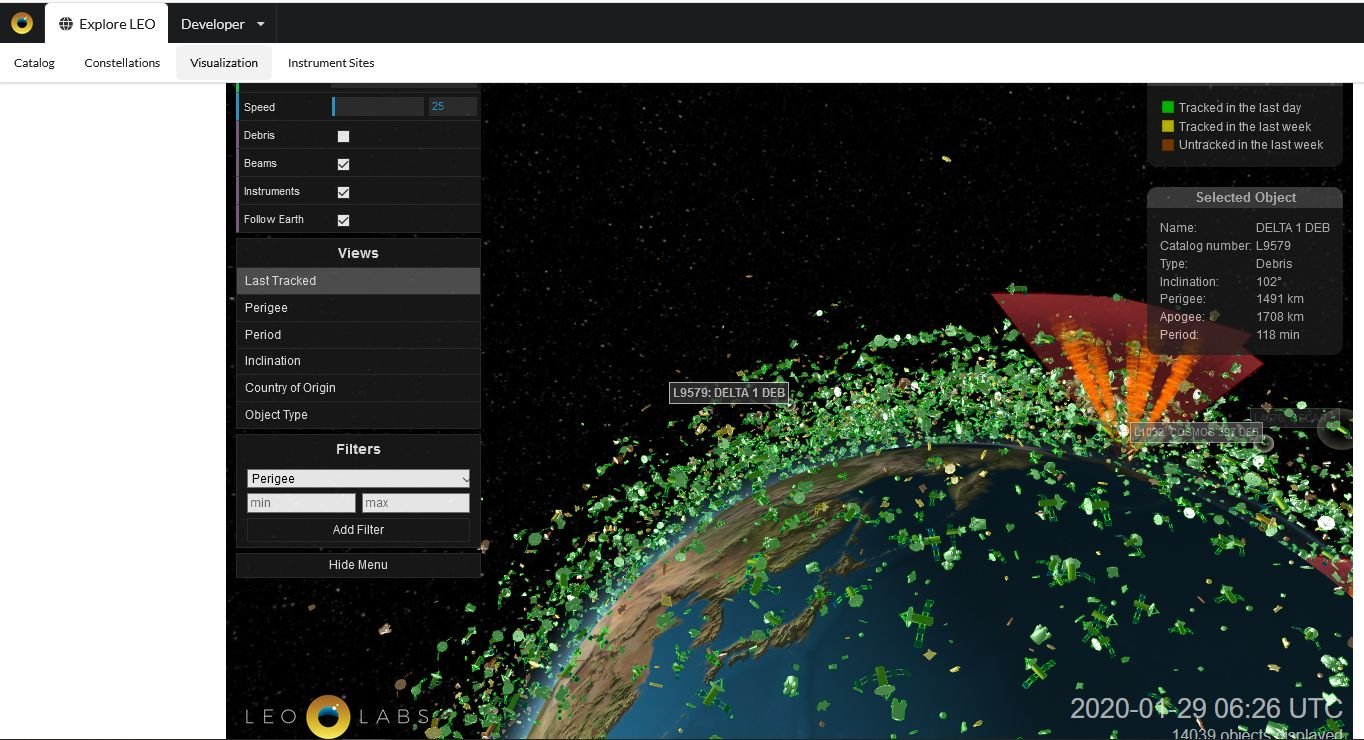The width and height of the screenshot is (1364, 740).
Task: Select the Explore LEO tab
Action: (107, 24)
